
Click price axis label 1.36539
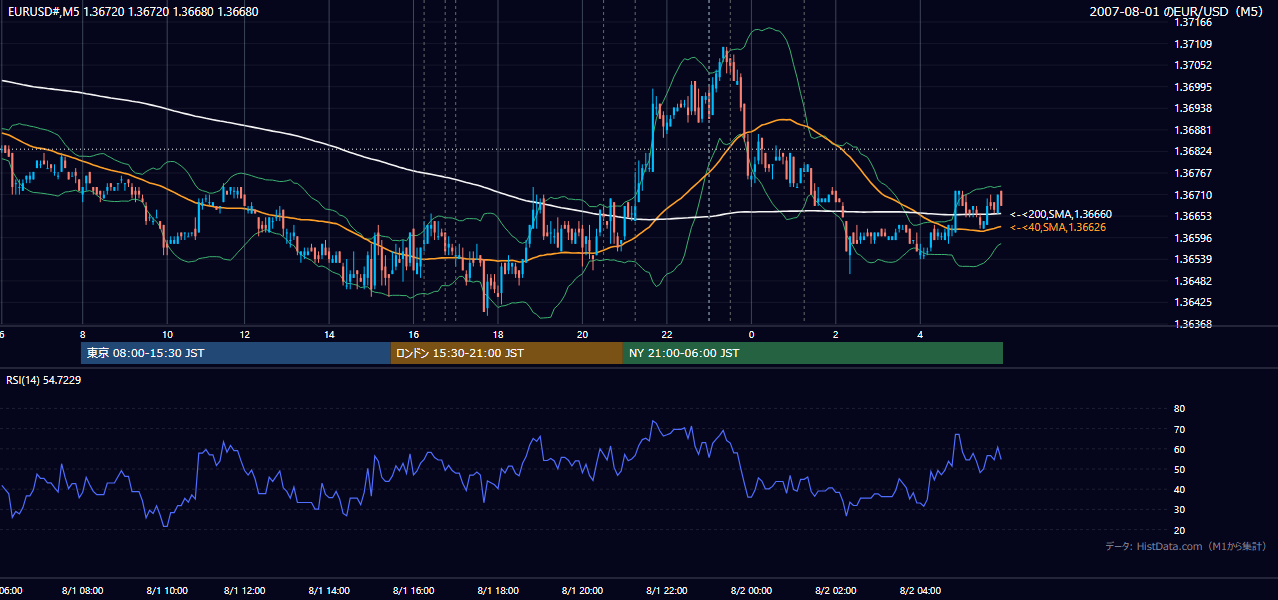click(x=1193, y=259)
